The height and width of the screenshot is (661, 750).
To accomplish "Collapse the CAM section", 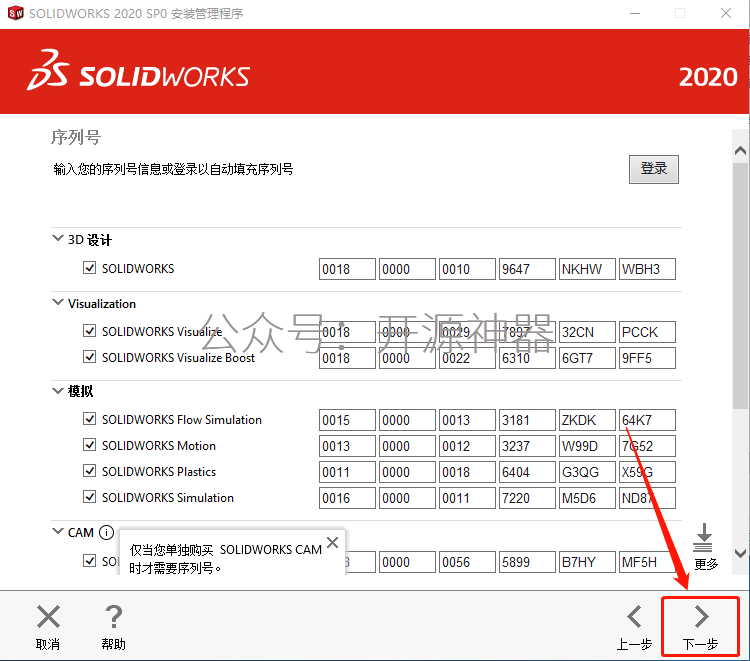I will pyautogui.click(x=57, y=531).
